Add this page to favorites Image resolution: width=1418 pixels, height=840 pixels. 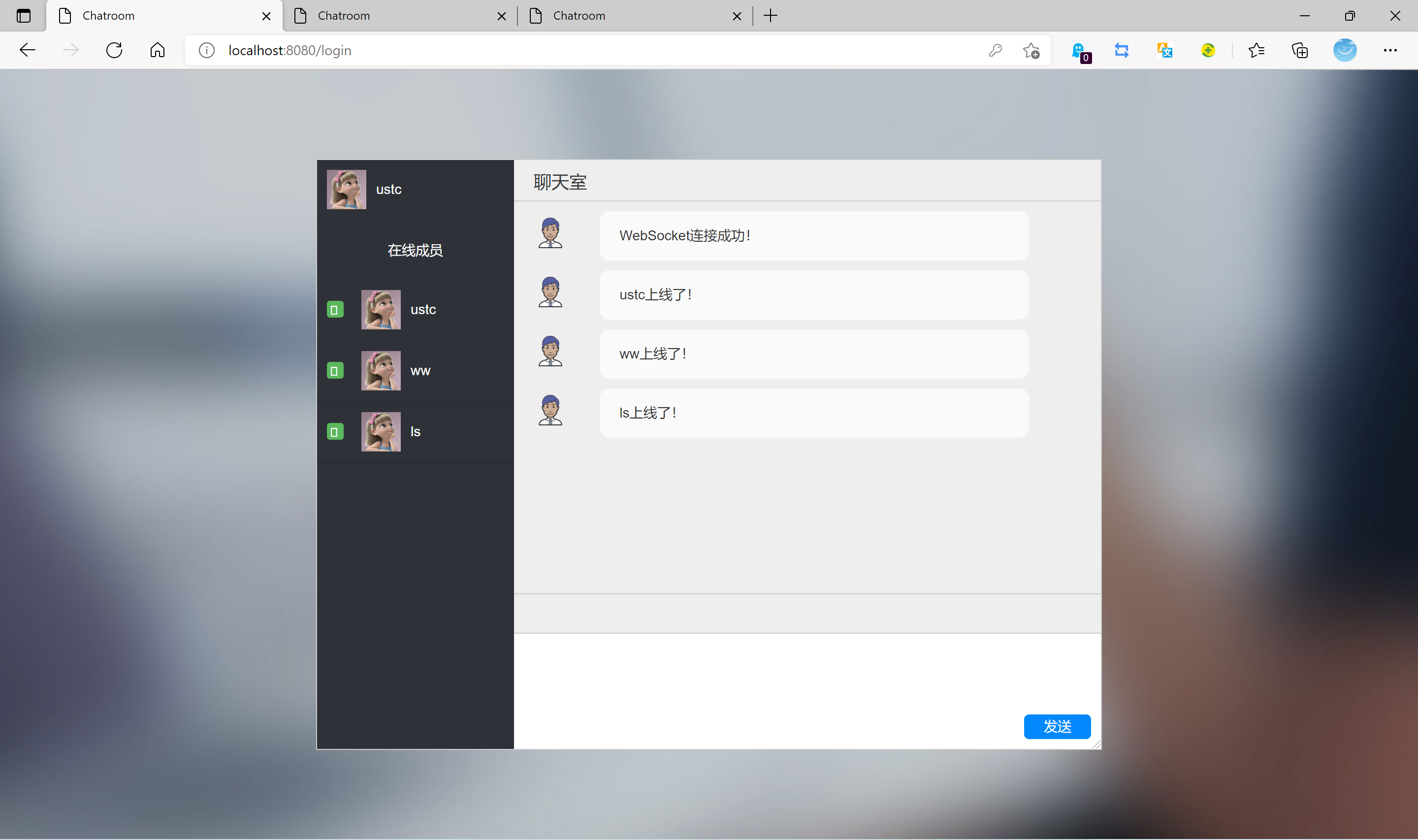(x=1031, y=50)
